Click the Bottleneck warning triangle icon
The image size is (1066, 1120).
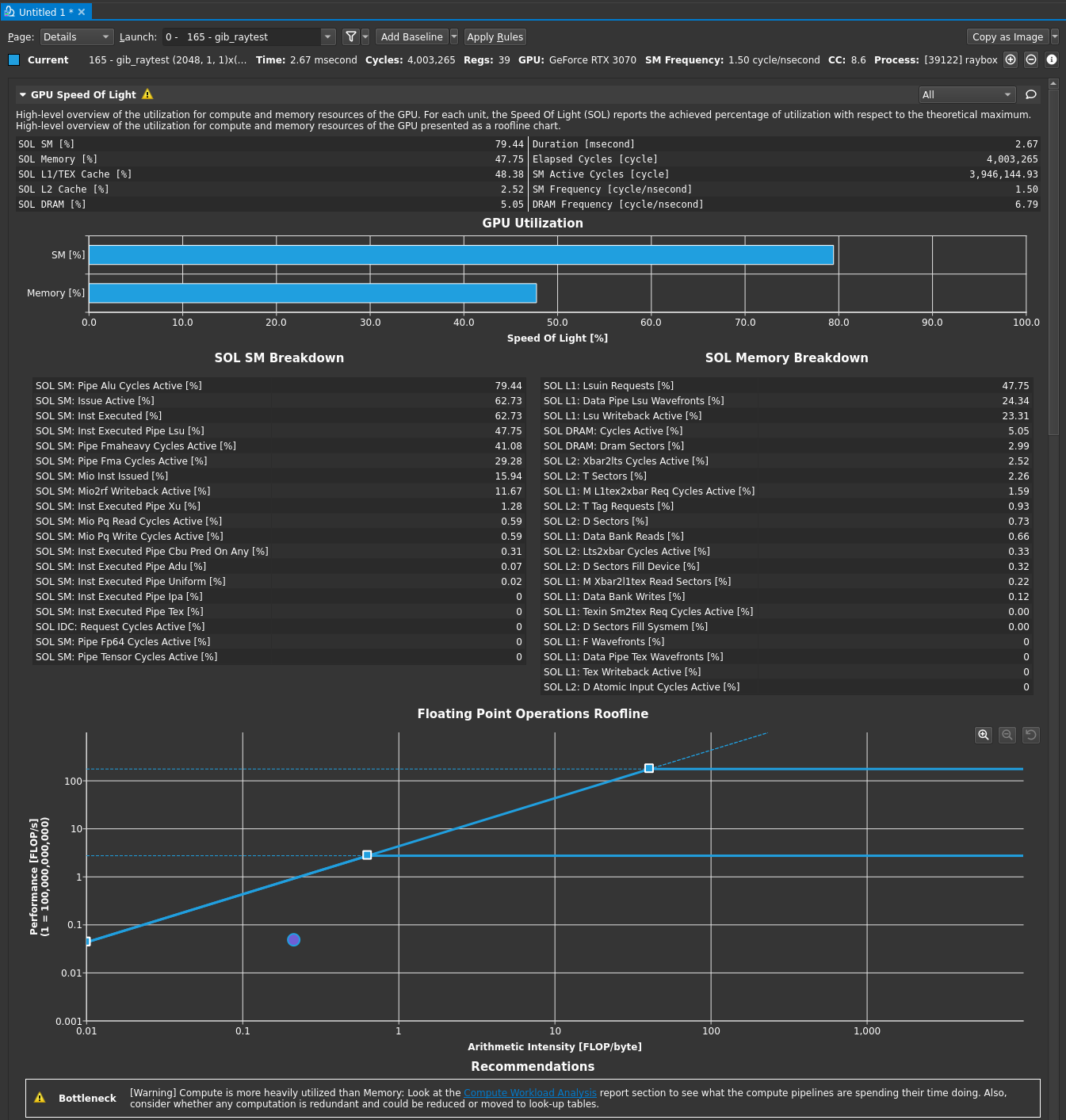coord(40,1098)
